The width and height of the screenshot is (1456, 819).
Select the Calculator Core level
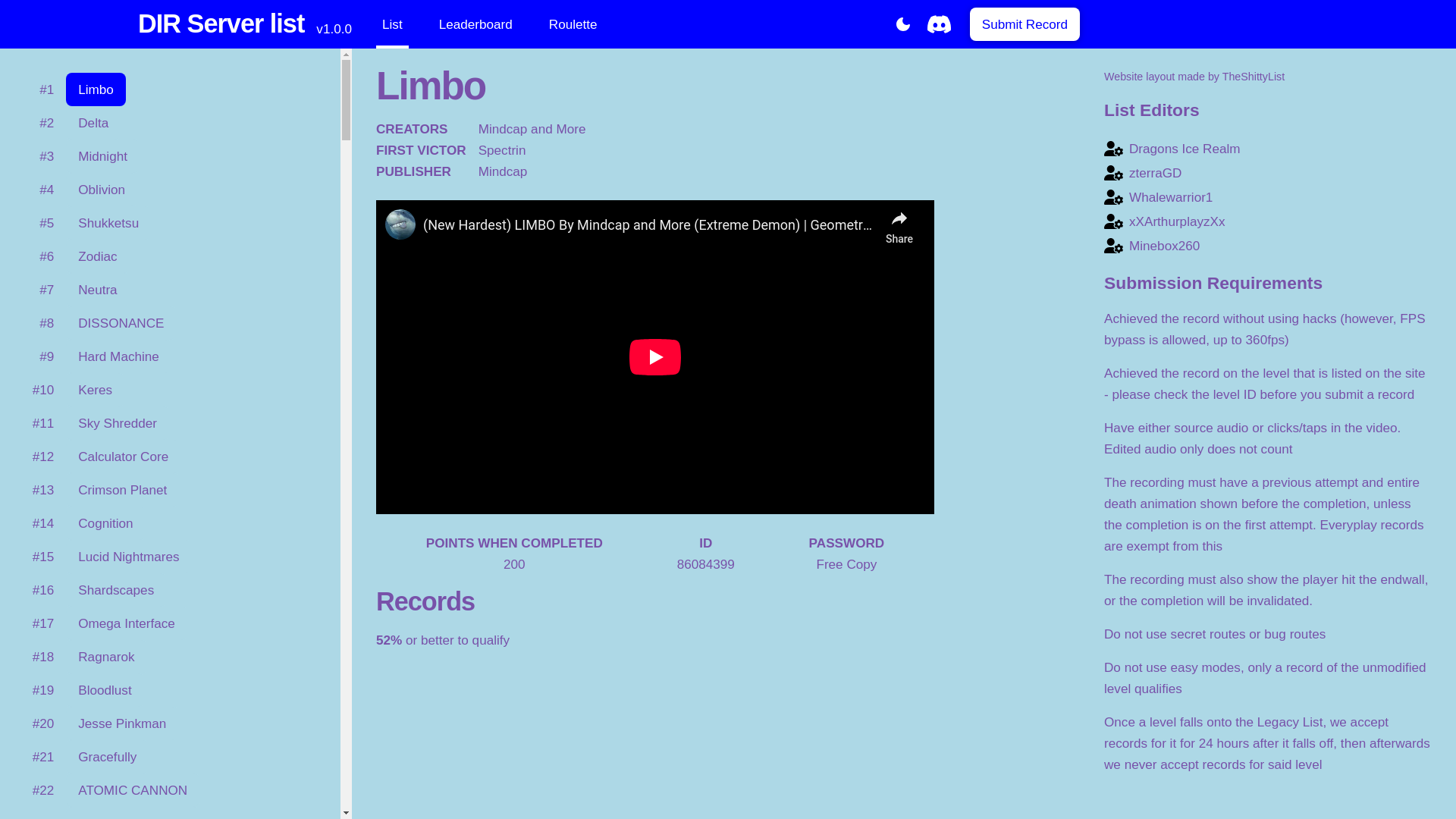pos(123,457)
